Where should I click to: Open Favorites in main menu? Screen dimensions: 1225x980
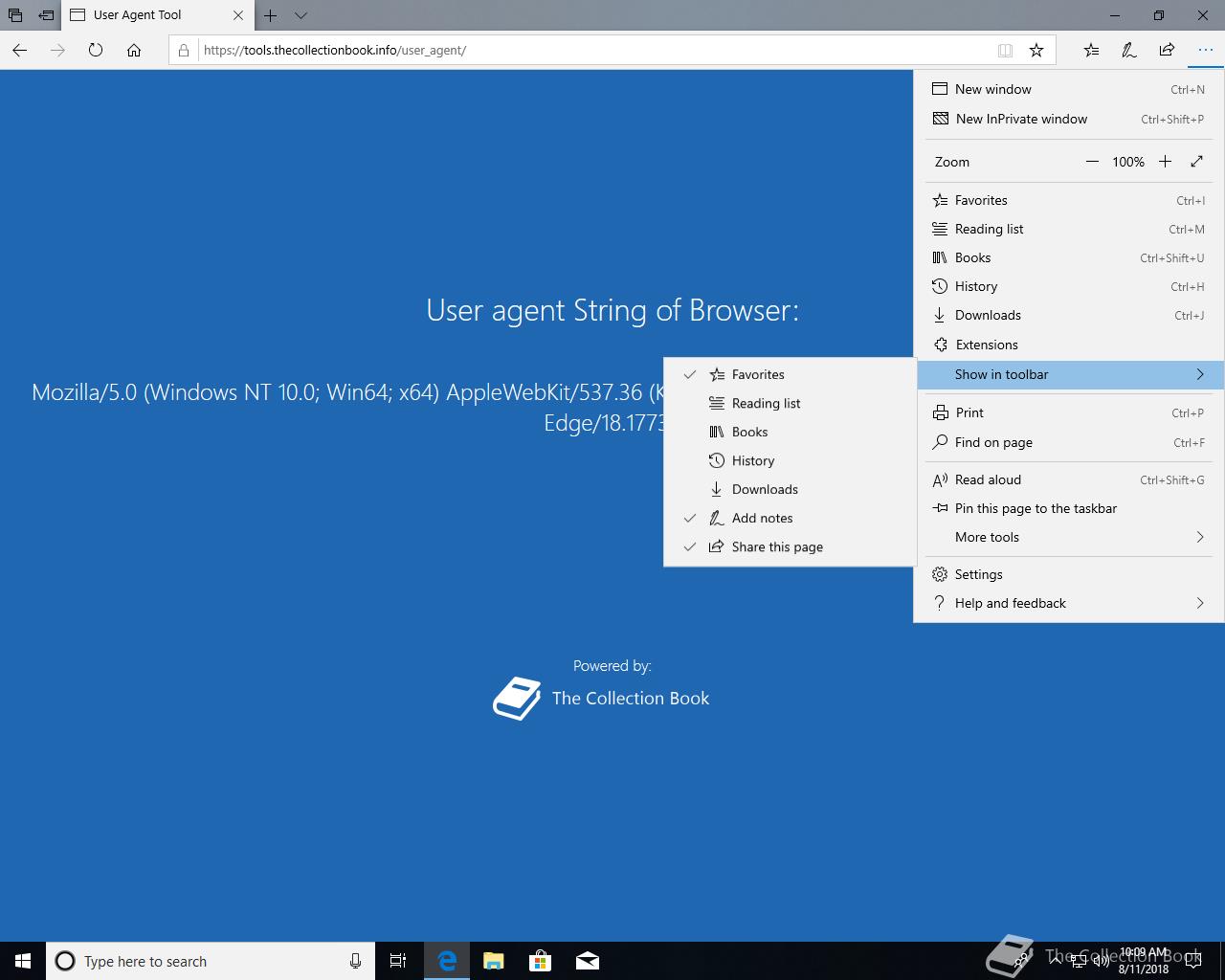pyautogui.click(x=1068, y=200)
